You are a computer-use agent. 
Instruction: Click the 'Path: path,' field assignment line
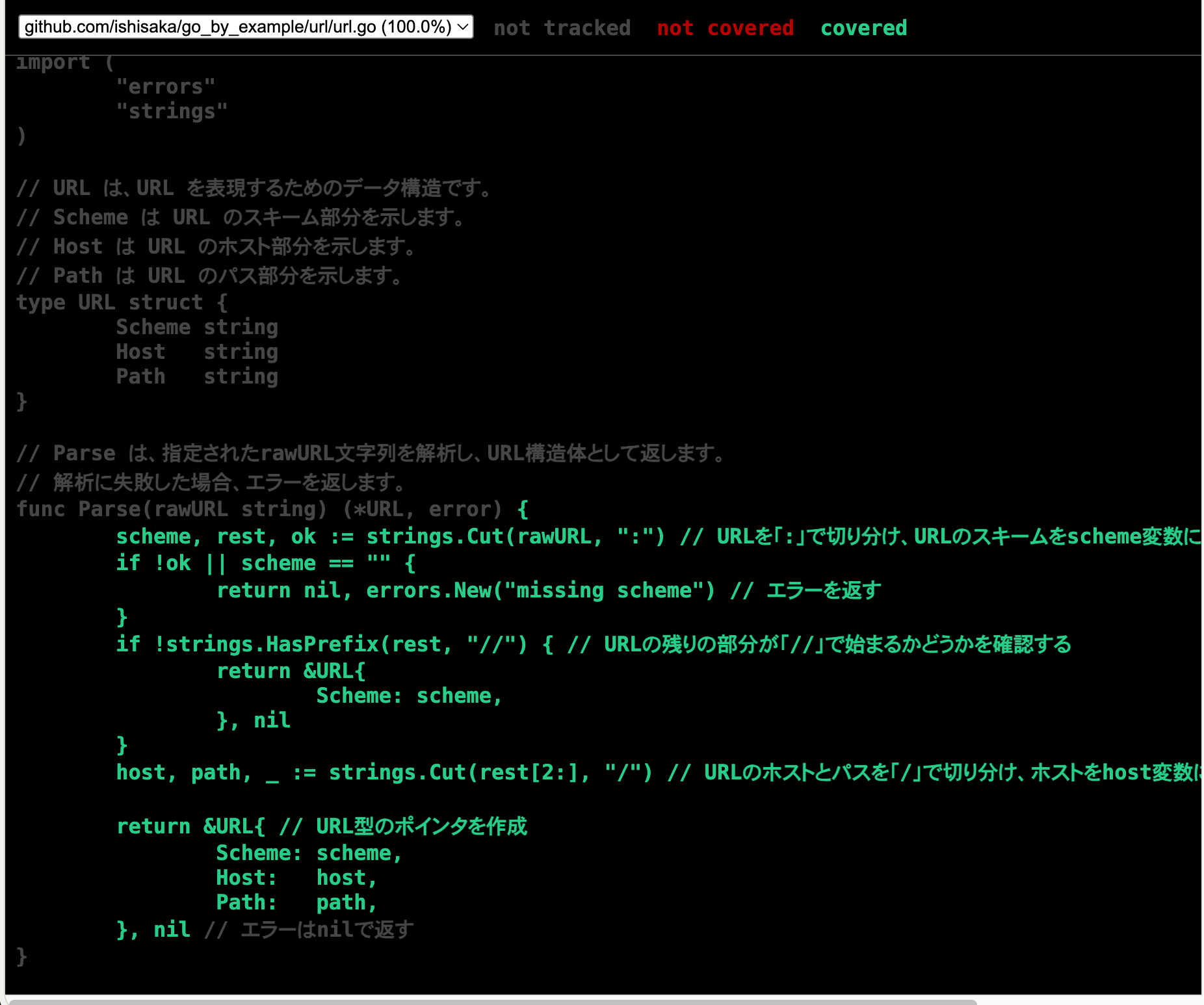point(296,902)
